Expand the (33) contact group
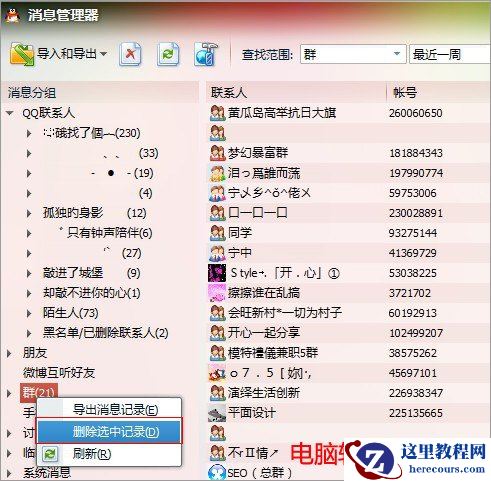 click(29, 153)
